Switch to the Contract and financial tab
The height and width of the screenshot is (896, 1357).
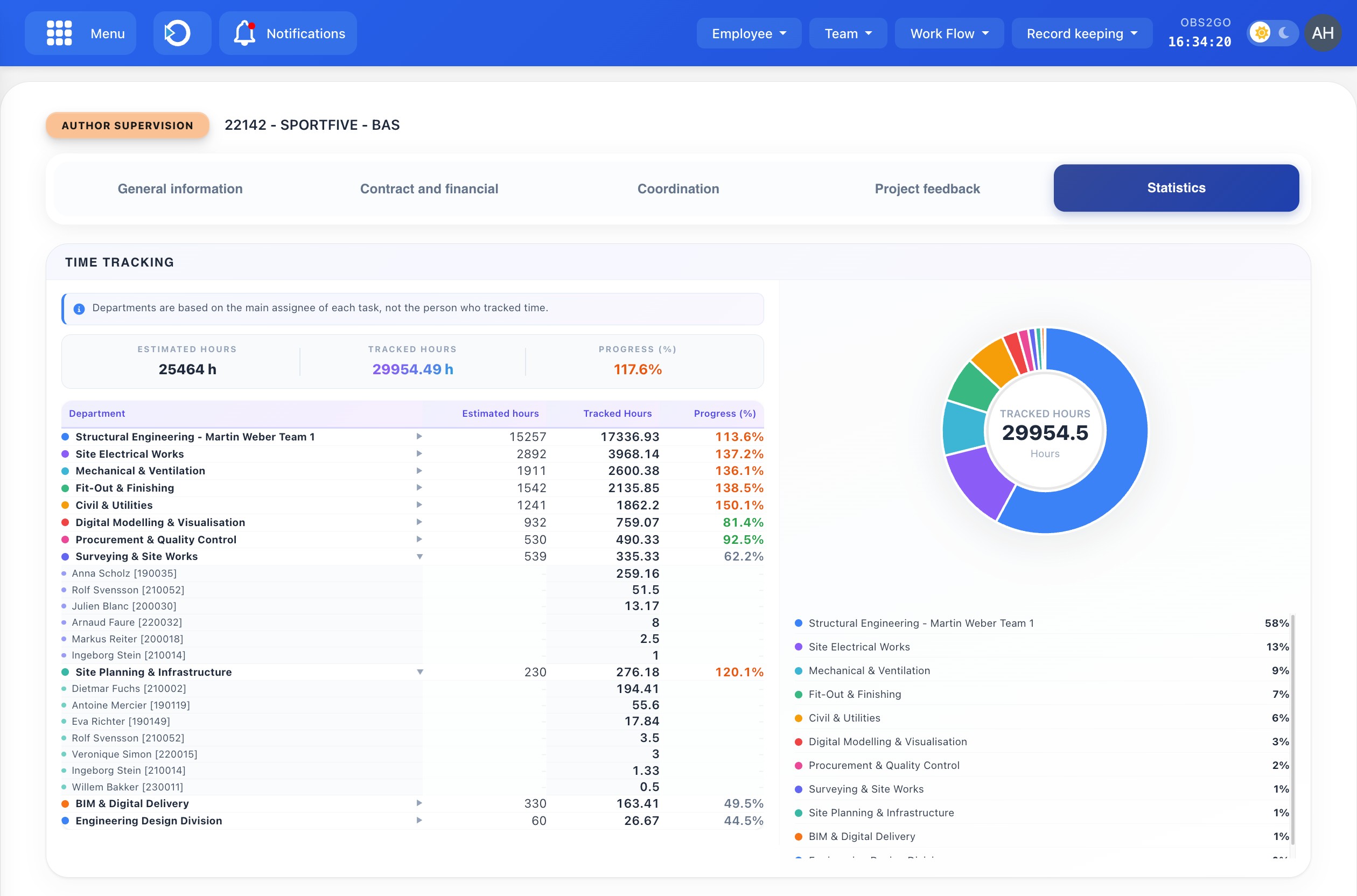429,188
